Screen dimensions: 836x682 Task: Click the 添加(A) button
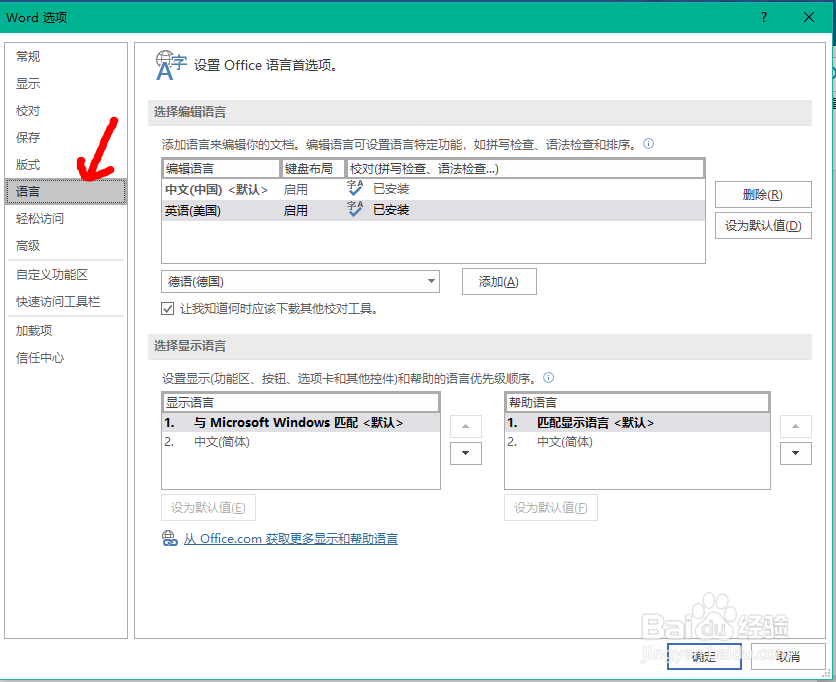[498, 281]
